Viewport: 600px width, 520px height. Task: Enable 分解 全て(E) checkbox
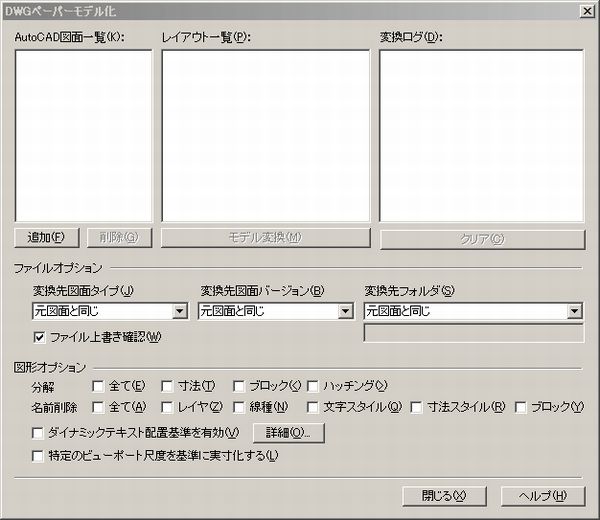(x=98, y=385)
